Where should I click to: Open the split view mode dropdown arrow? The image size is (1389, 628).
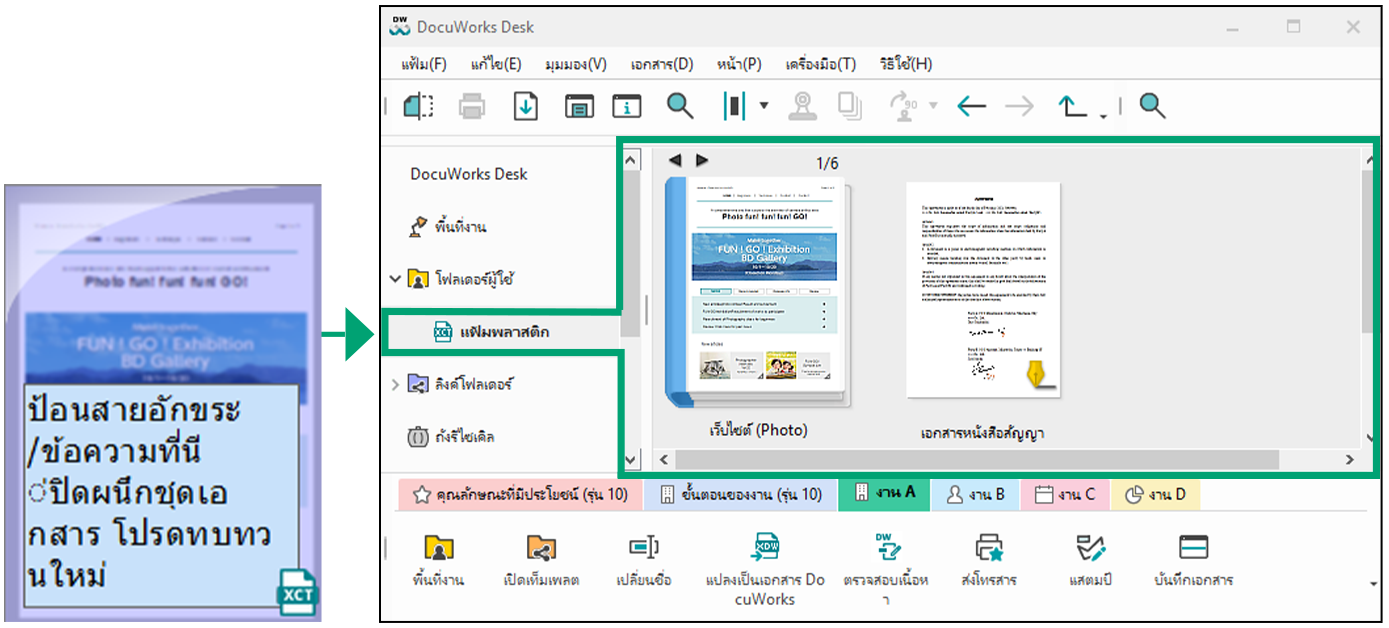[x=764, y=106]
